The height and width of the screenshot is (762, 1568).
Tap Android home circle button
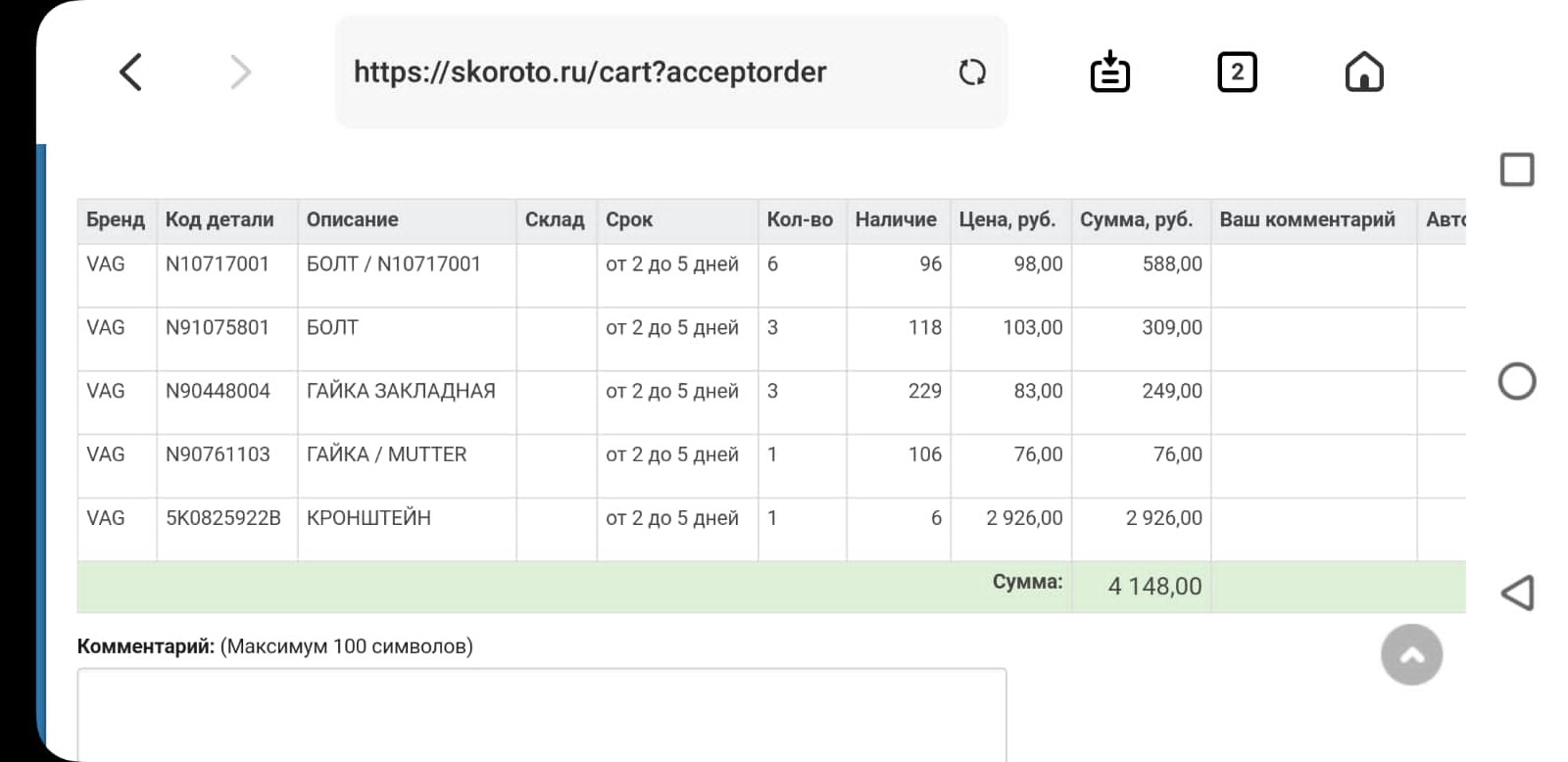click(x=1517, y=381)
